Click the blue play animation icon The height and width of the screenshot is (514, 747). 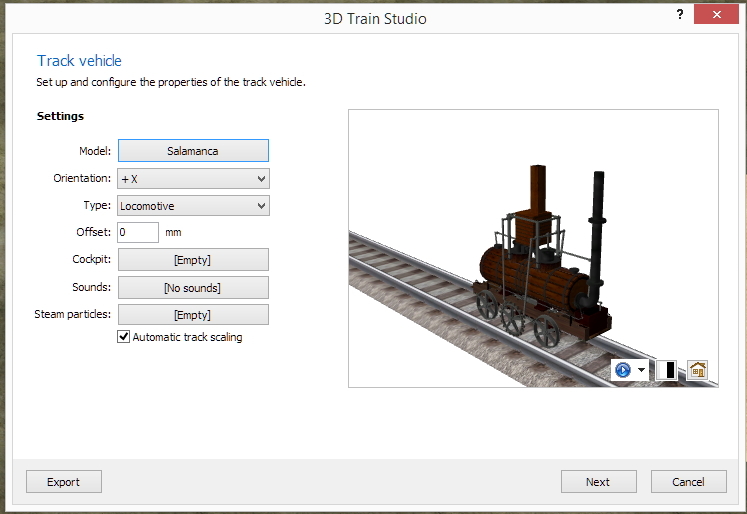coord(623,370)
